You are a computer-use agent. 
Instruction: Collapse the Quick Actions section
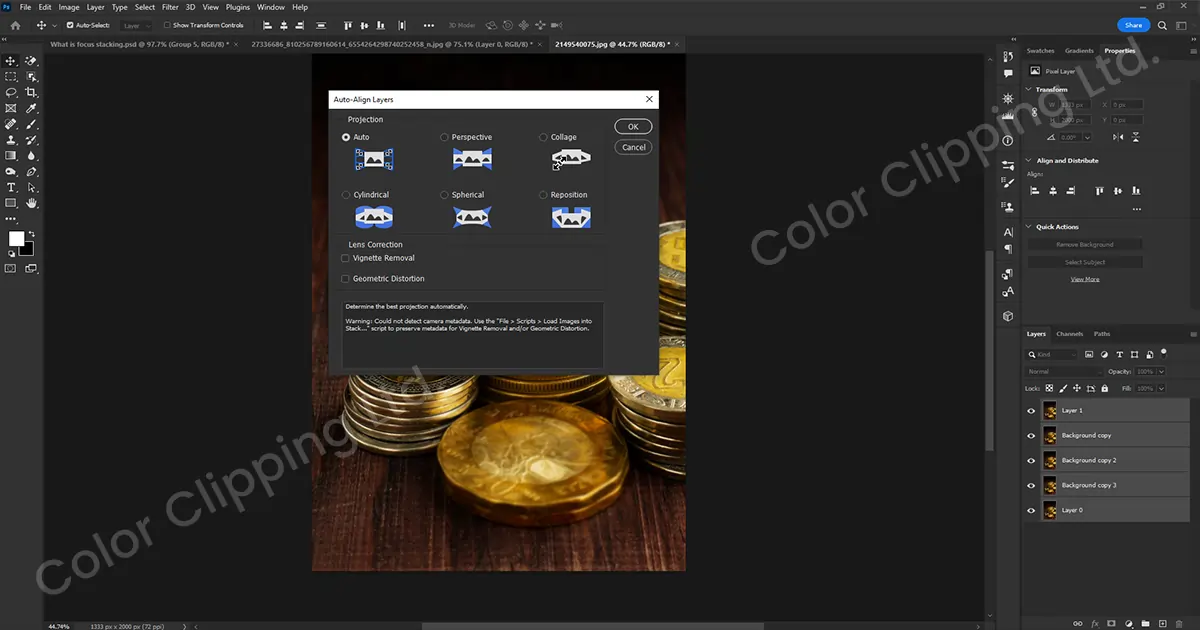[1030, 227]
